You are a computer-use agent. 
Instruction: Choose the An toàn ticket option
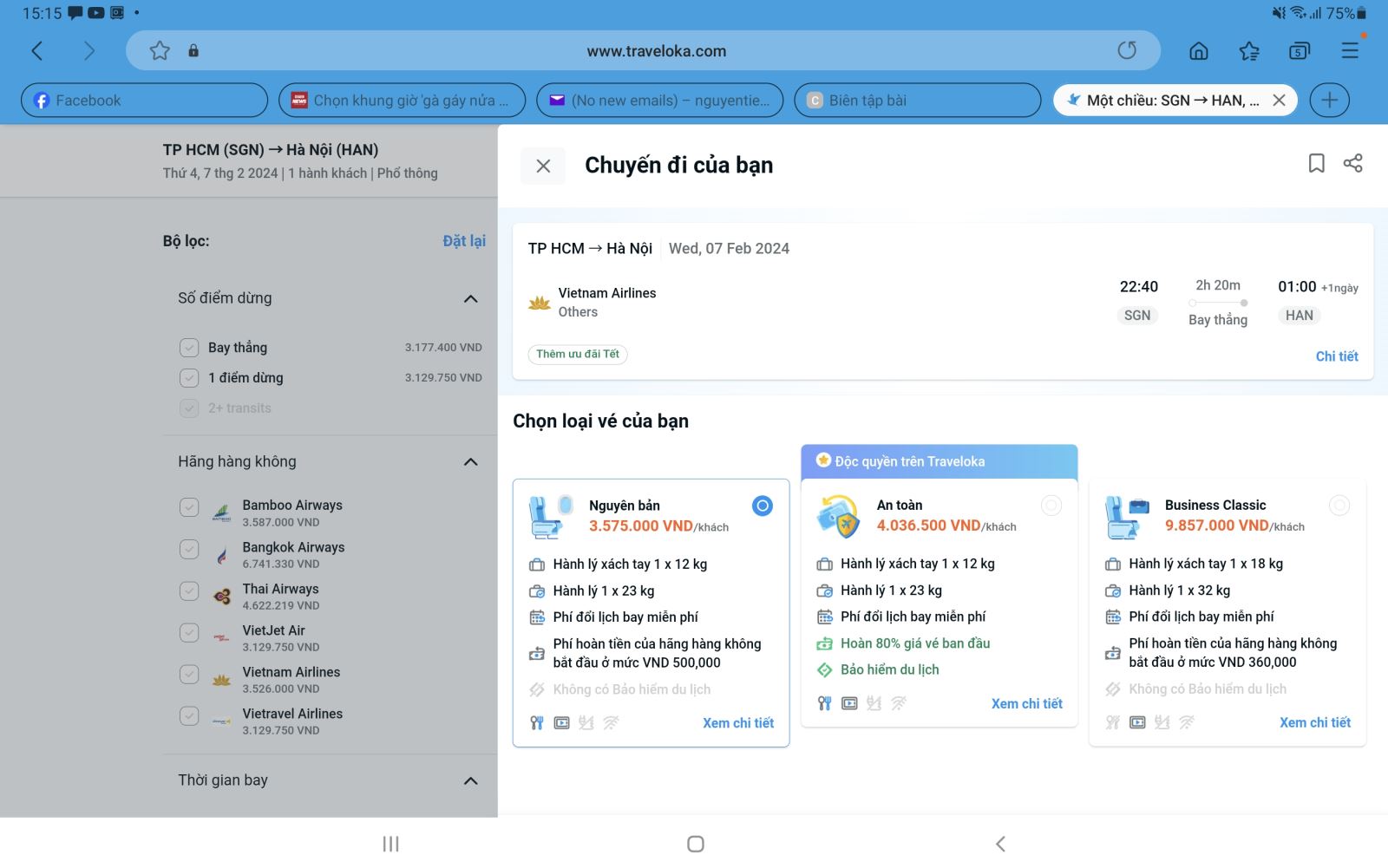pyautogui.click(x=1051, y=506)
